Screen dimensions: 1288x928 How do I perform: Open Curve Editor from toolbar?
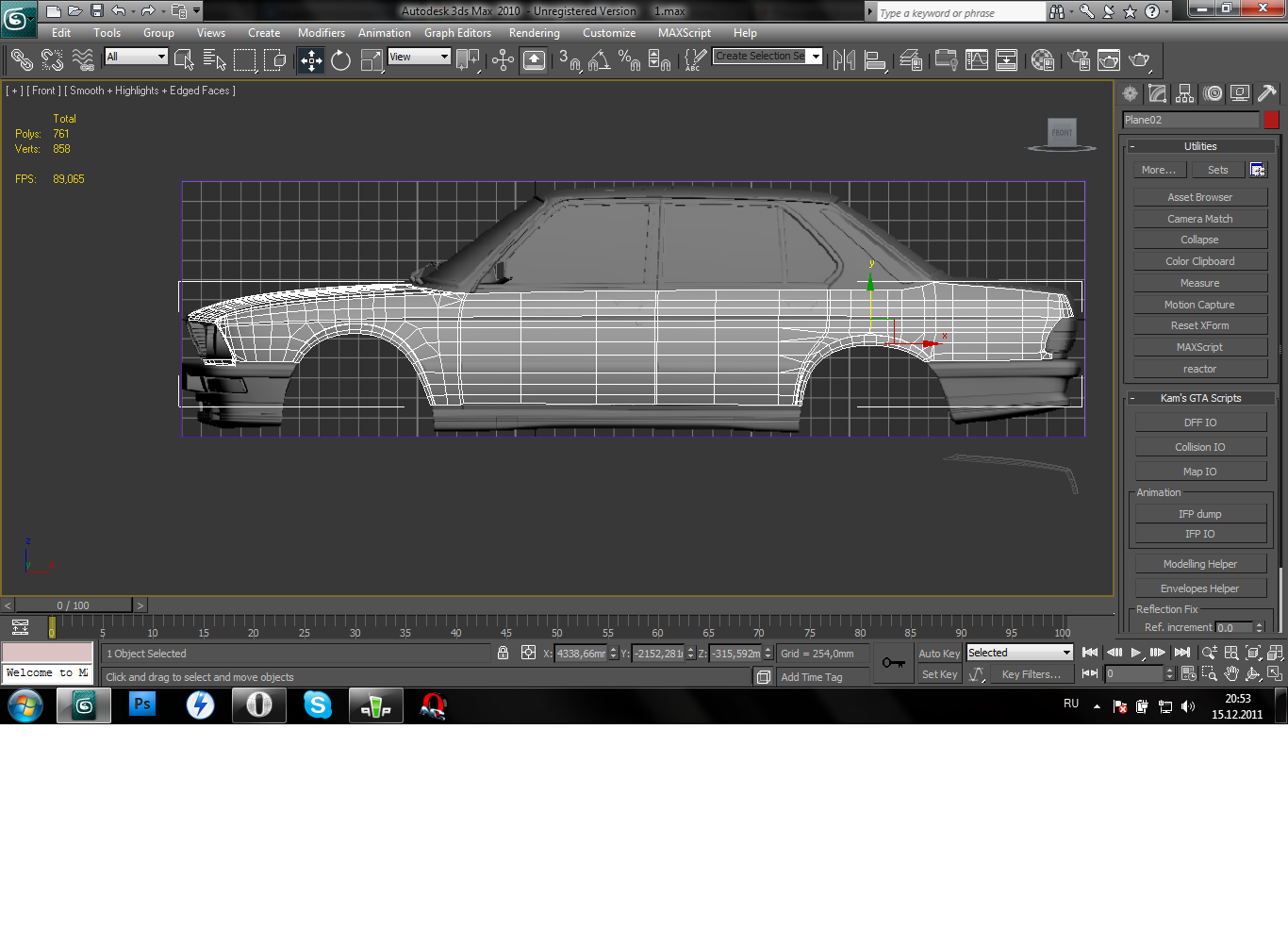(977, 60)
